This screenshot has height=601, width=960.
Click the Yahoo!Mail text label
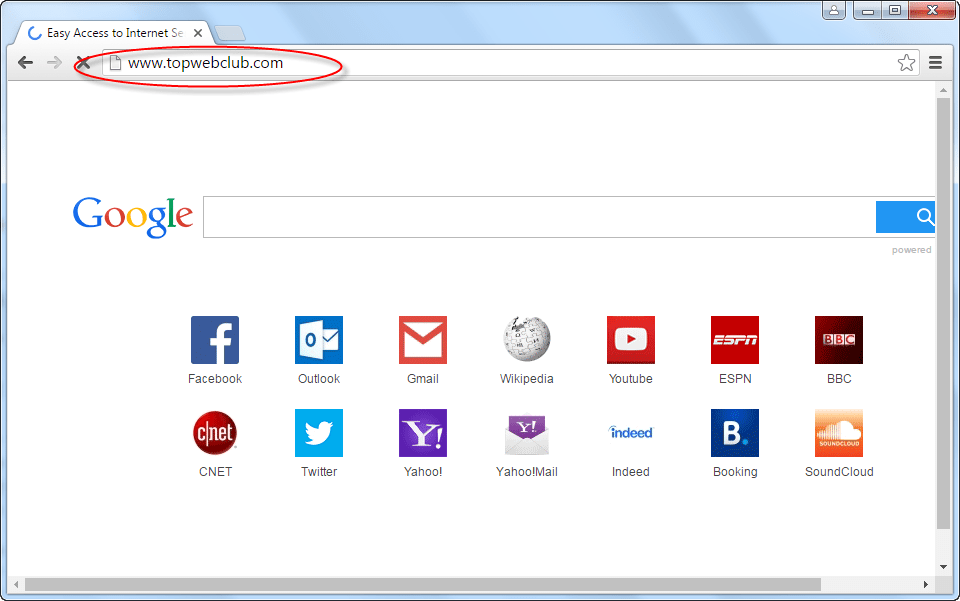pos(527,472)
